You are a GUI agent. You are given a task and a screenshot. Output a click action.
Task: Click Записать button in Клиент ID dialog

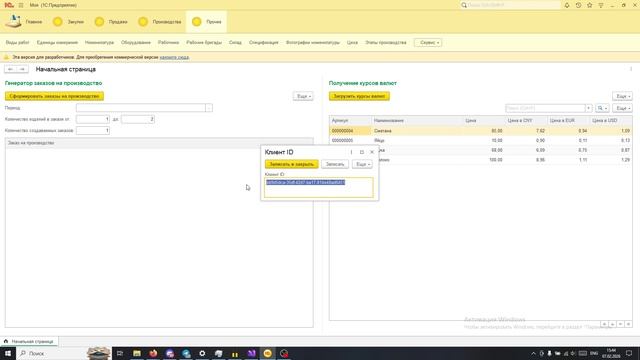coord(335,164)
